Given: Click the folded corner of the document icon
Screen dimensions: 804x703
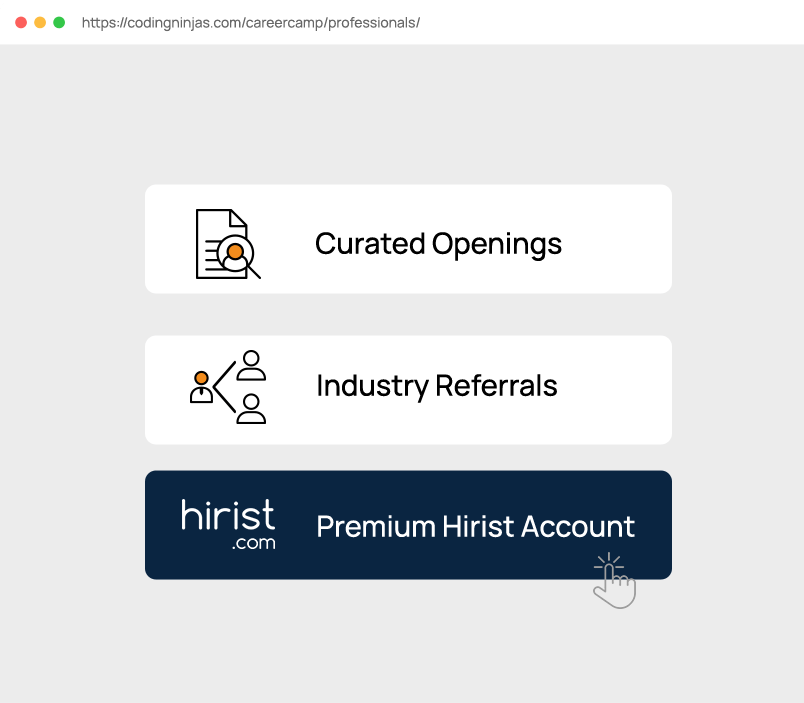Looking at the screenshot, I should coord(238,217).
